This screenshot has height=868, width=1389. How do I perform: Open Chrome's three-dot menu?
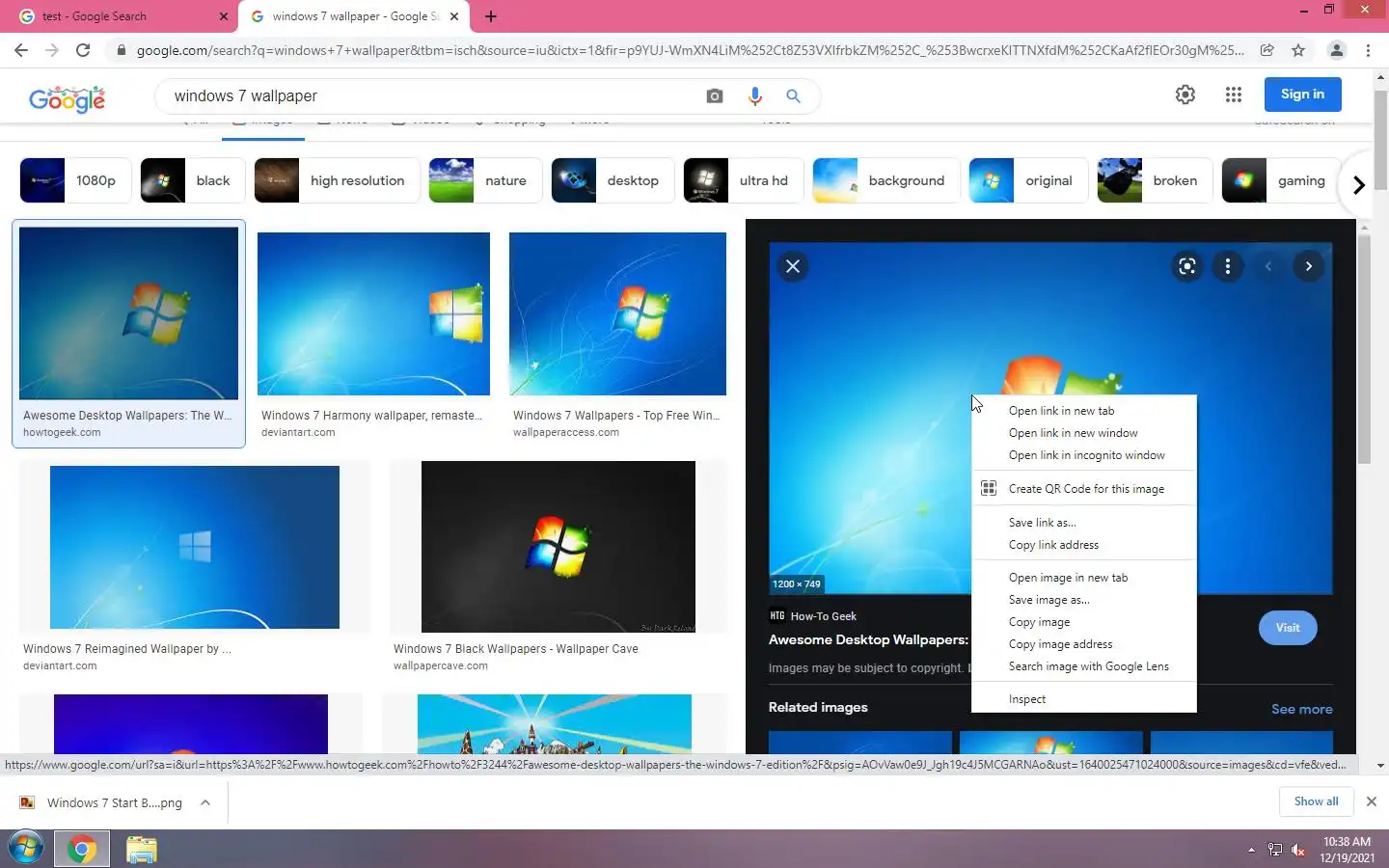click(1368, 50)
